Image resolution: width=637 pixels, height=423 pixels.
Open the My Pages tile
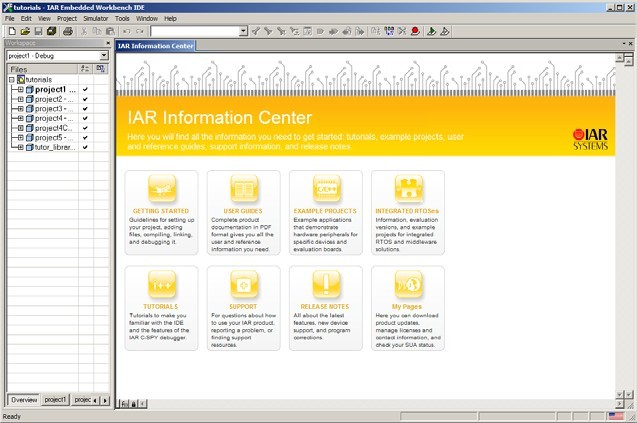407,308
